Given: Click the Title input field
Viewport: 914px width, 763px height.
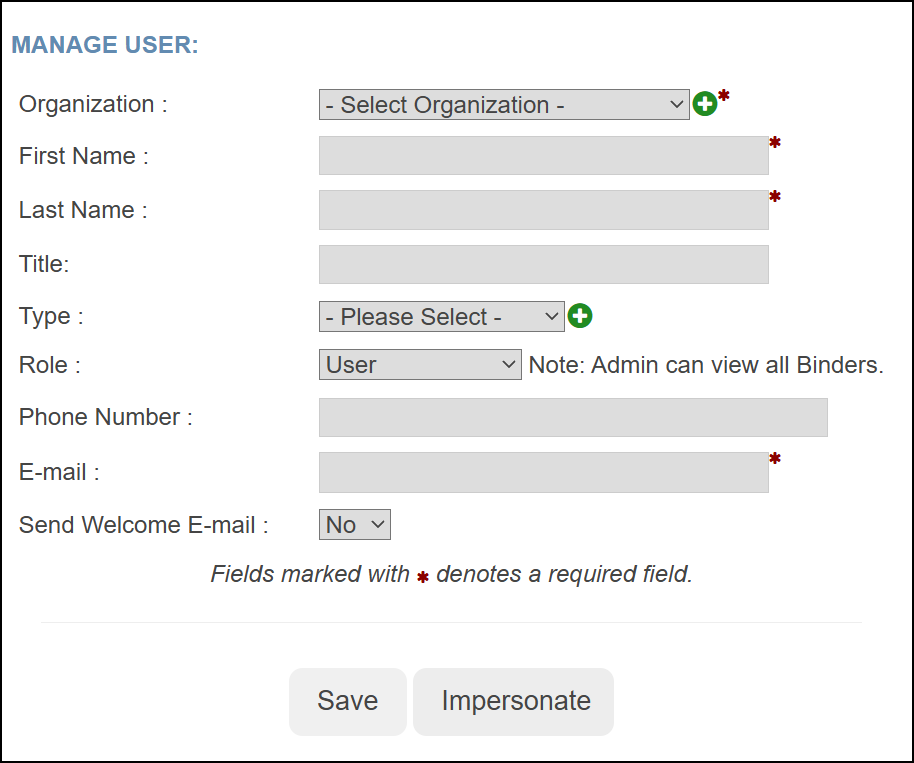Looking at the screenshot, I should (x=543, y=265).
